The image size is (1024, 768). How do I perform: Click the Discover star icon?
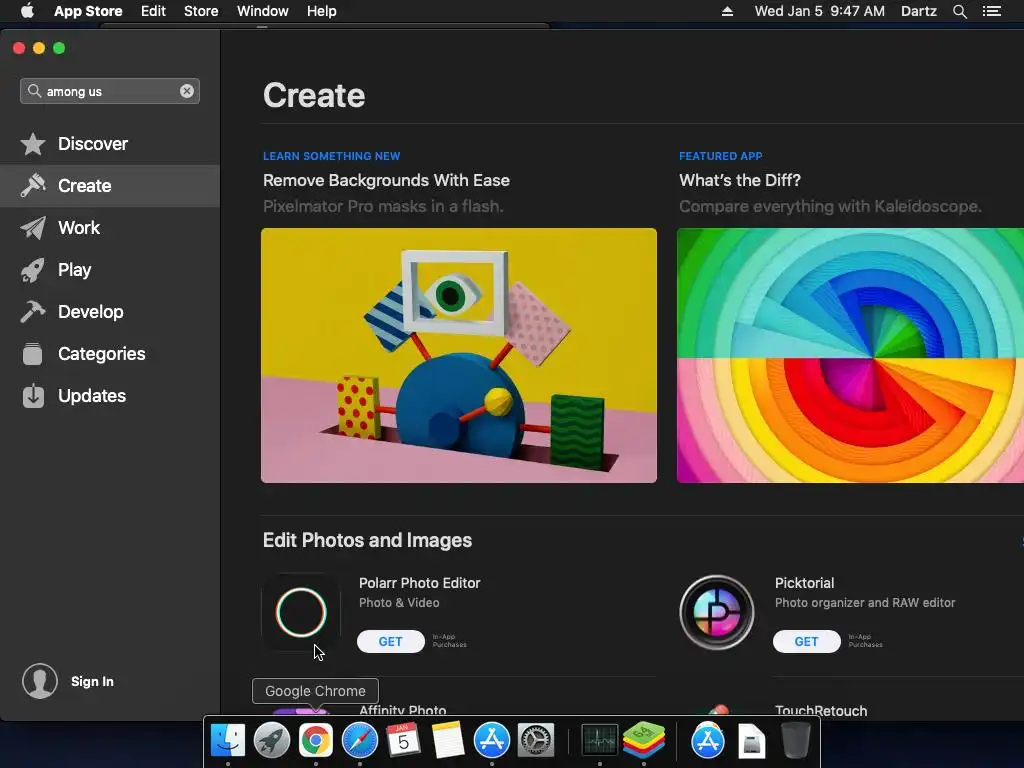(33, 144)
